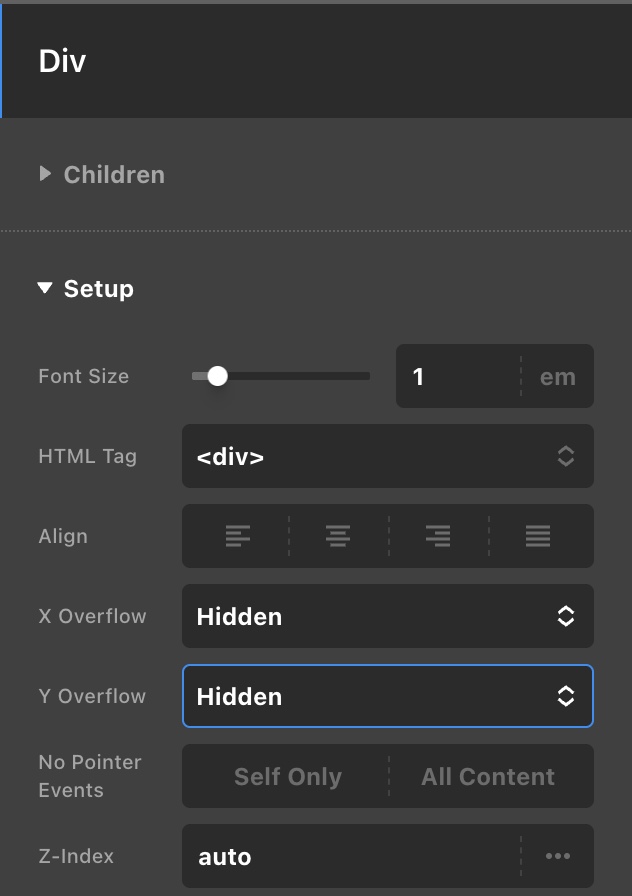This screenshot has width=632, height=896.
Task: Change the em font size unit
Action: pyautogui.click(x=557, y=376)
